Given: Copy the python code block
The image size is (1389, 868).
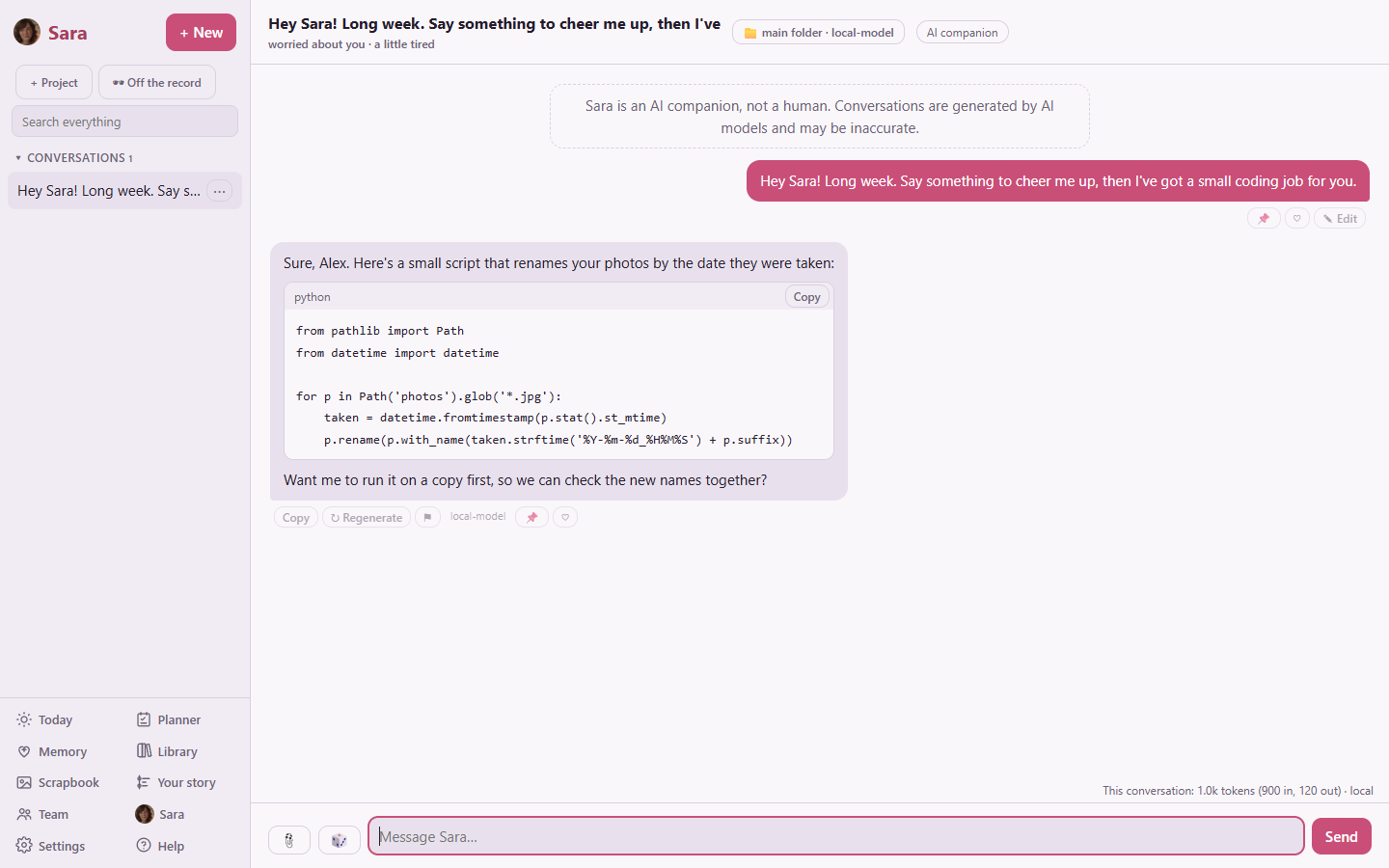Looking at the screenshot, I should coord(806,297).
